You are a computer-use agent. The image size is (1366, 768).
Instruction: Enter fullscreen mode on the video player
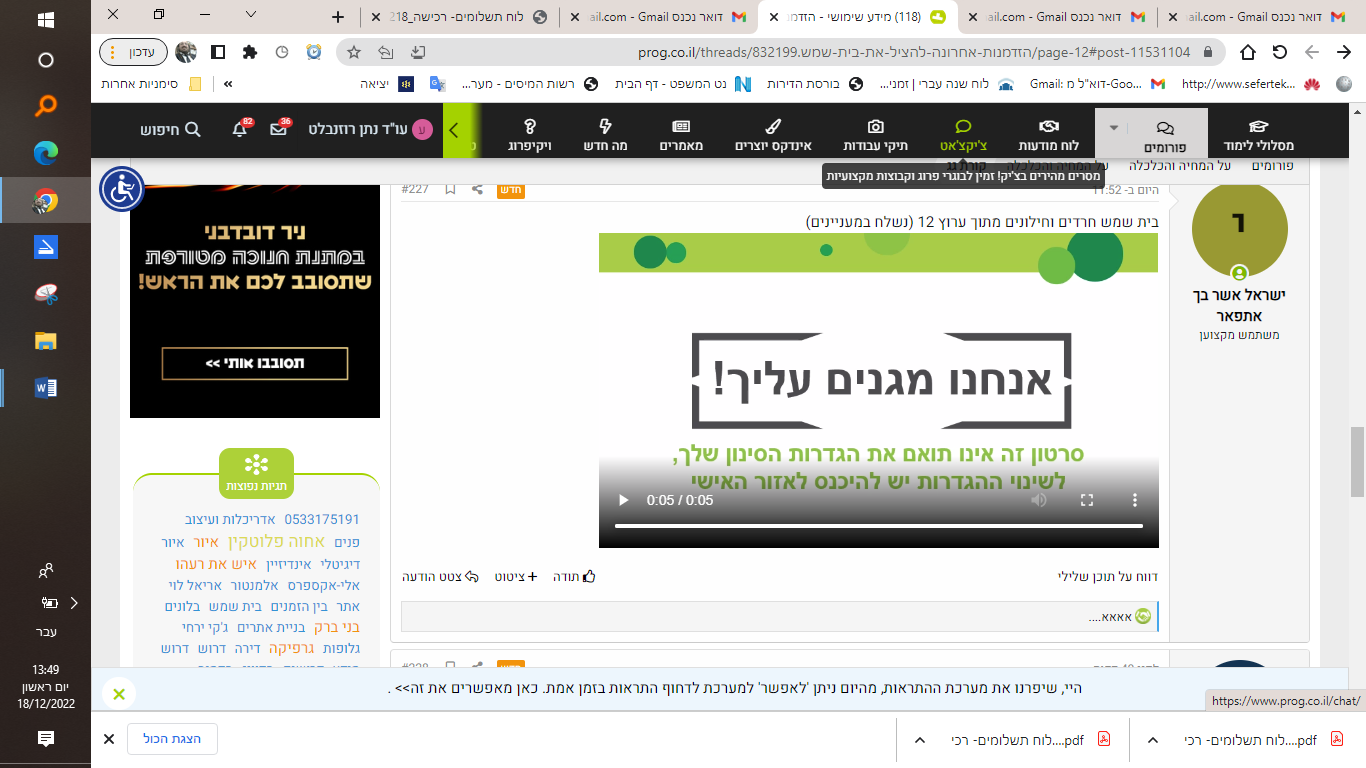coord(1087,500)
